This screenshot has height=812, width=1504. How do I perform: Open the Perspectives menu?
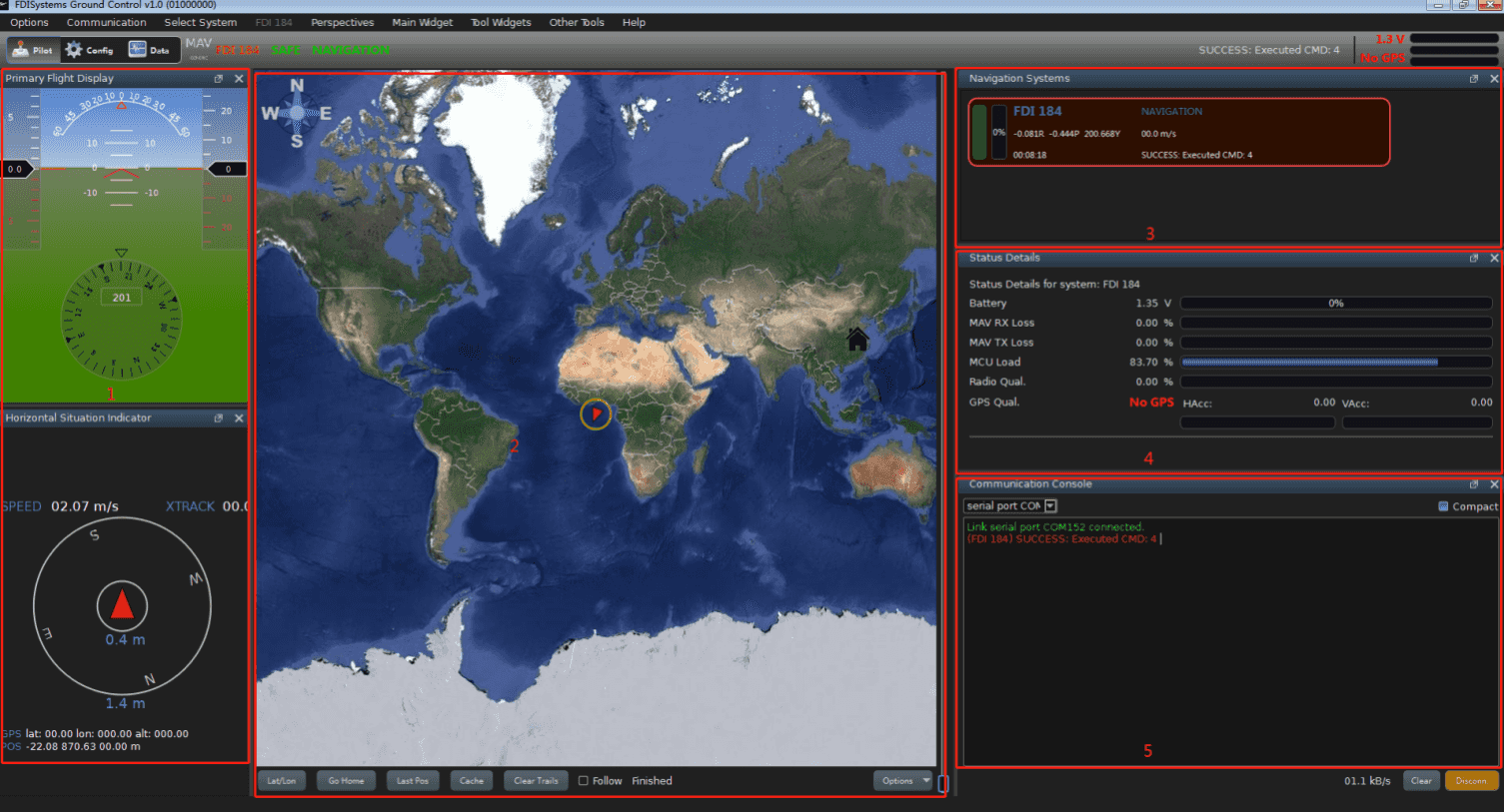coord(342,22)
